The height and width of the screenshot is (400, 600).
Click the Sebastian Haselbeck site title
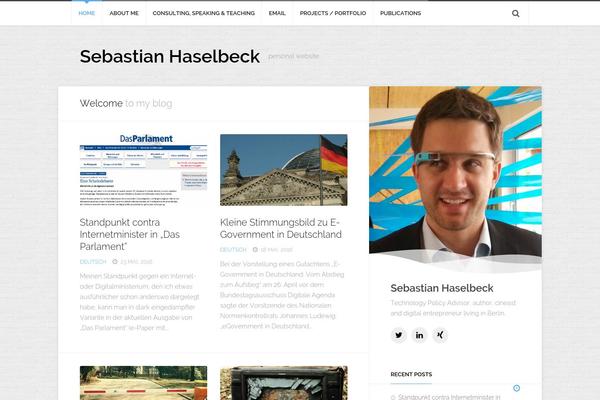pos(170,56)
